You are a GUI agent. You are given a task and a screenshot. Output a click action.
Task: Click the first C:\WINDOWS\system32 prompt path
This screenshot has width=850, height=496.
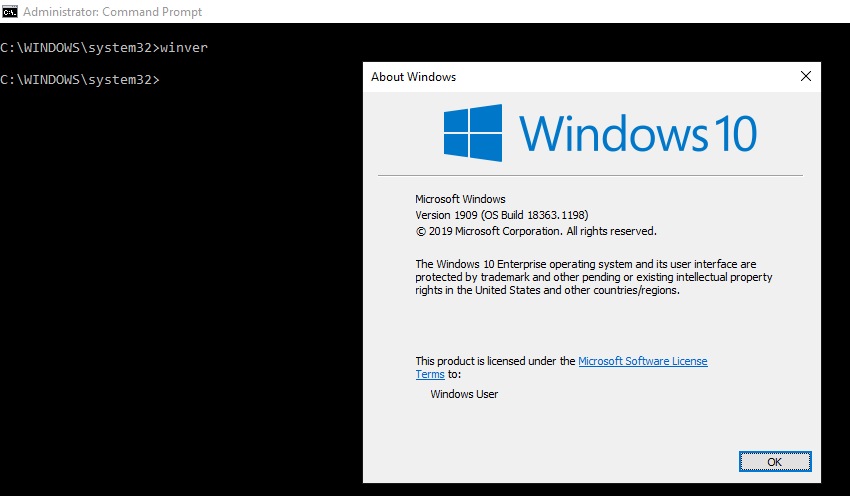click(x=78, y=47)
